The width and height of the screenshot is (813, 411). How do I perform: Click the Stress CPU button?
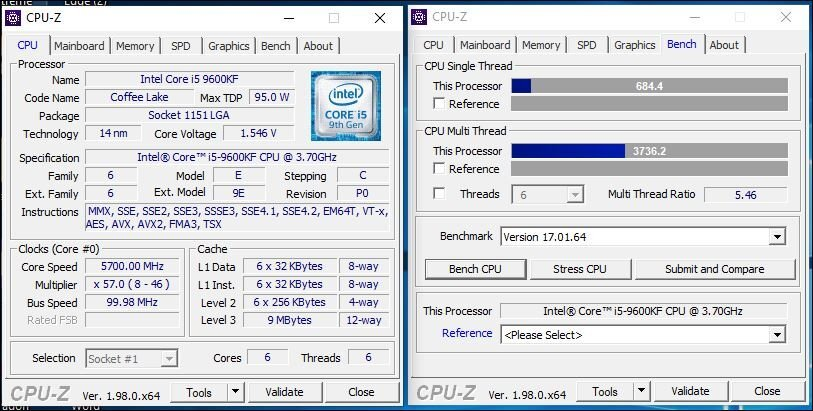580,269
